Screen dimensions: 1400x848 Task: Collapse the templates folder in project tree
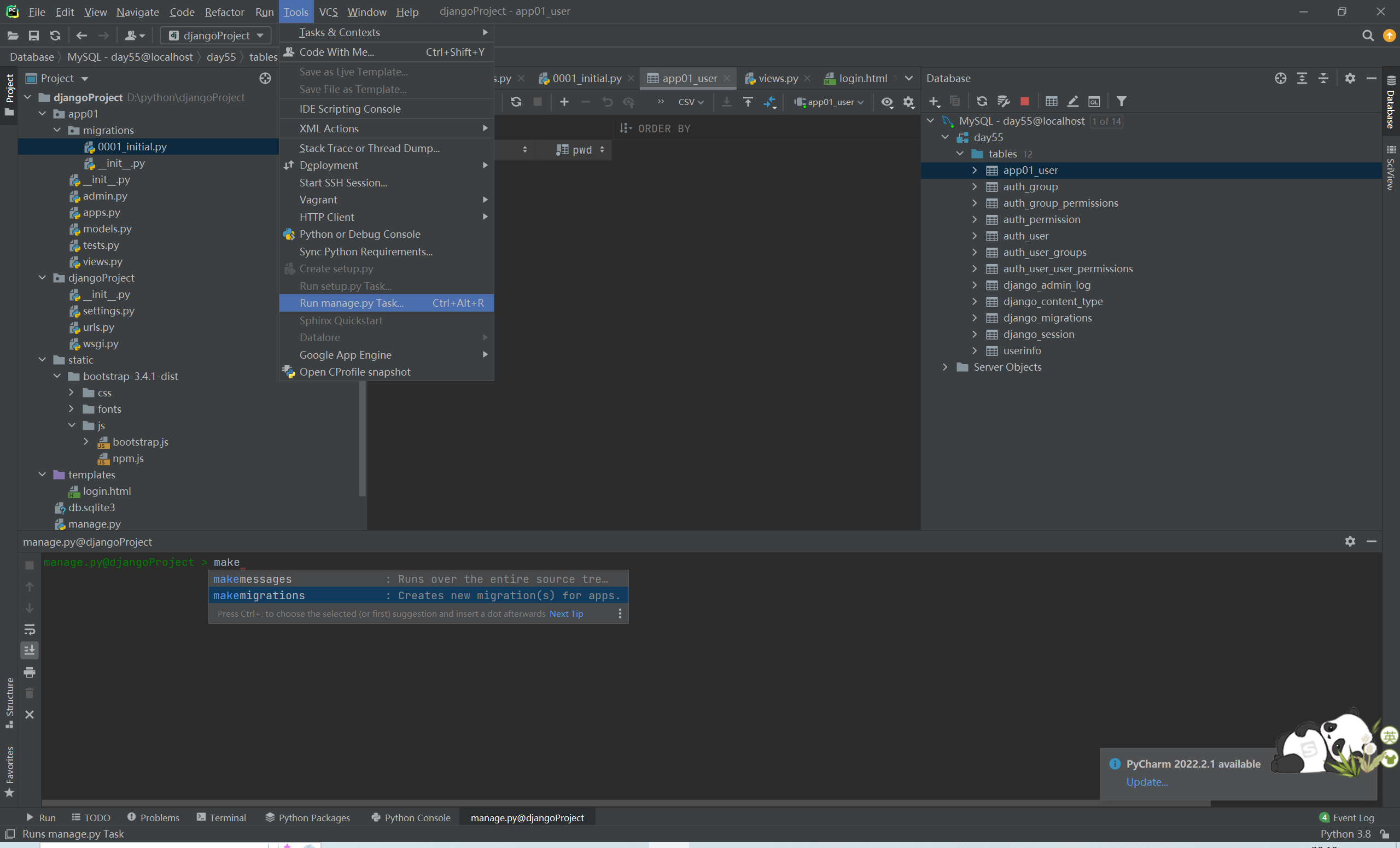pyautogui.click(x=43, y=474)
